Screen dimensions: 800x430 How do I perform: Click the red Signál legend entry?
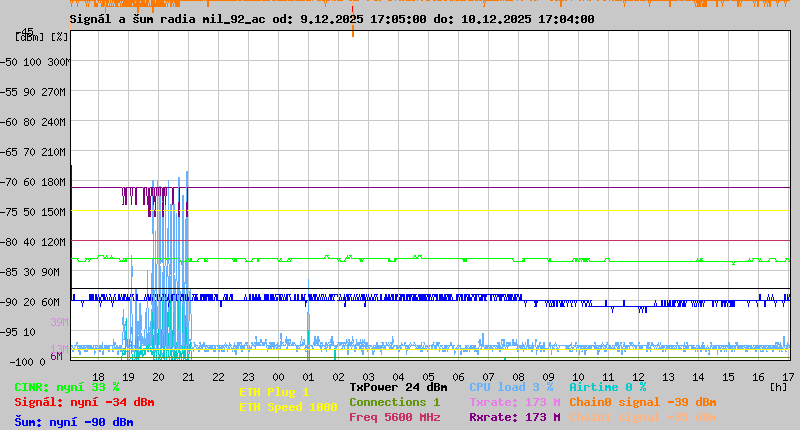(84, 403)
